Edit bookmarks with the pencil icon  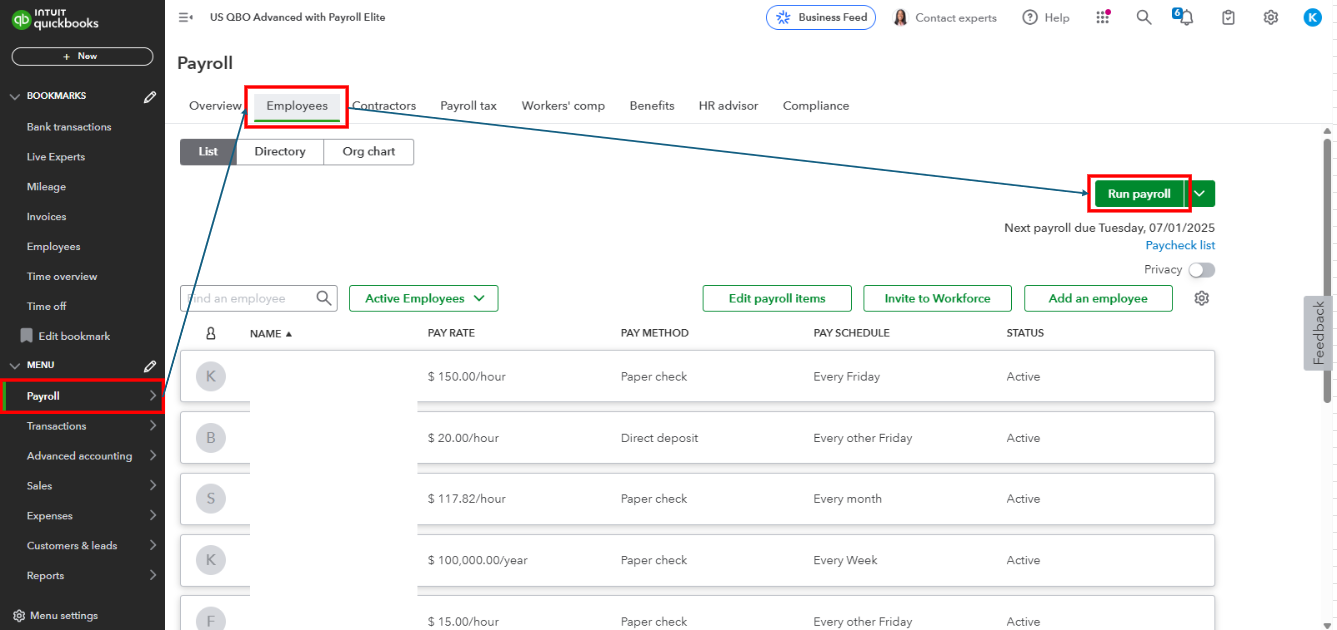click(150, 96)
